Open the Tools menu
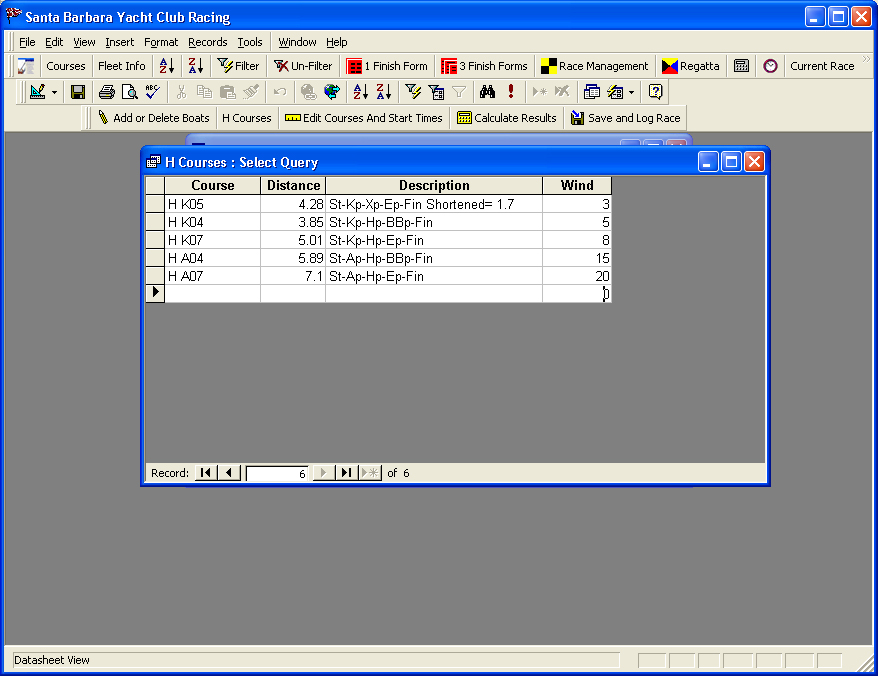Viewport: 878px width, 676px height. tap(250, 42)
